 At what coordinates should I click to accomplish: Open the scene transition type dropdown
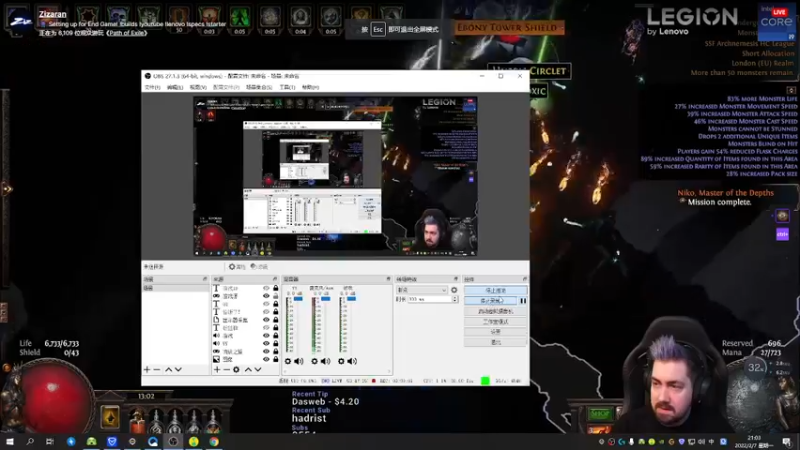(421, 290)
